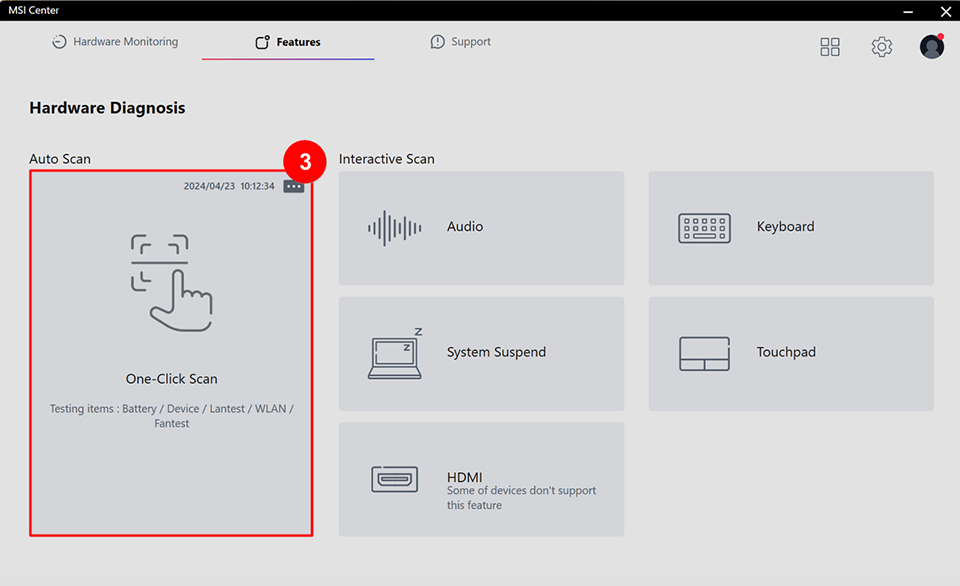
Task: Open settings with the gear icon
Action: click(882, 47)
